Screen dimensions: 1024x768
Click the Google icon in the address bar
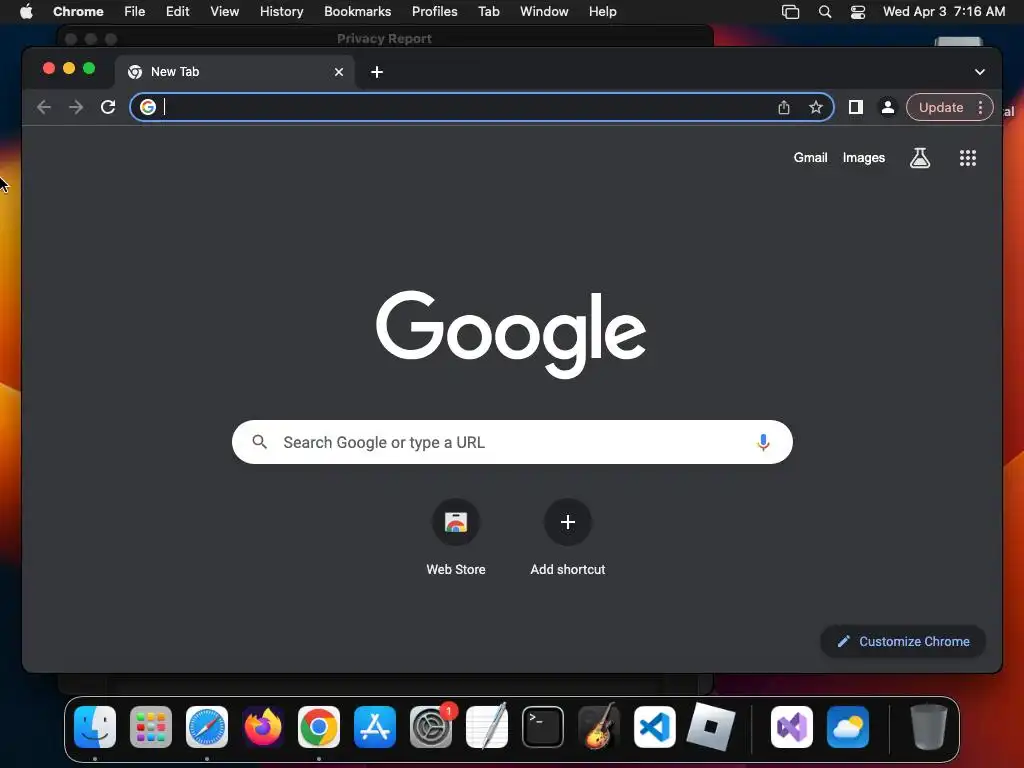tap(148, 107)
